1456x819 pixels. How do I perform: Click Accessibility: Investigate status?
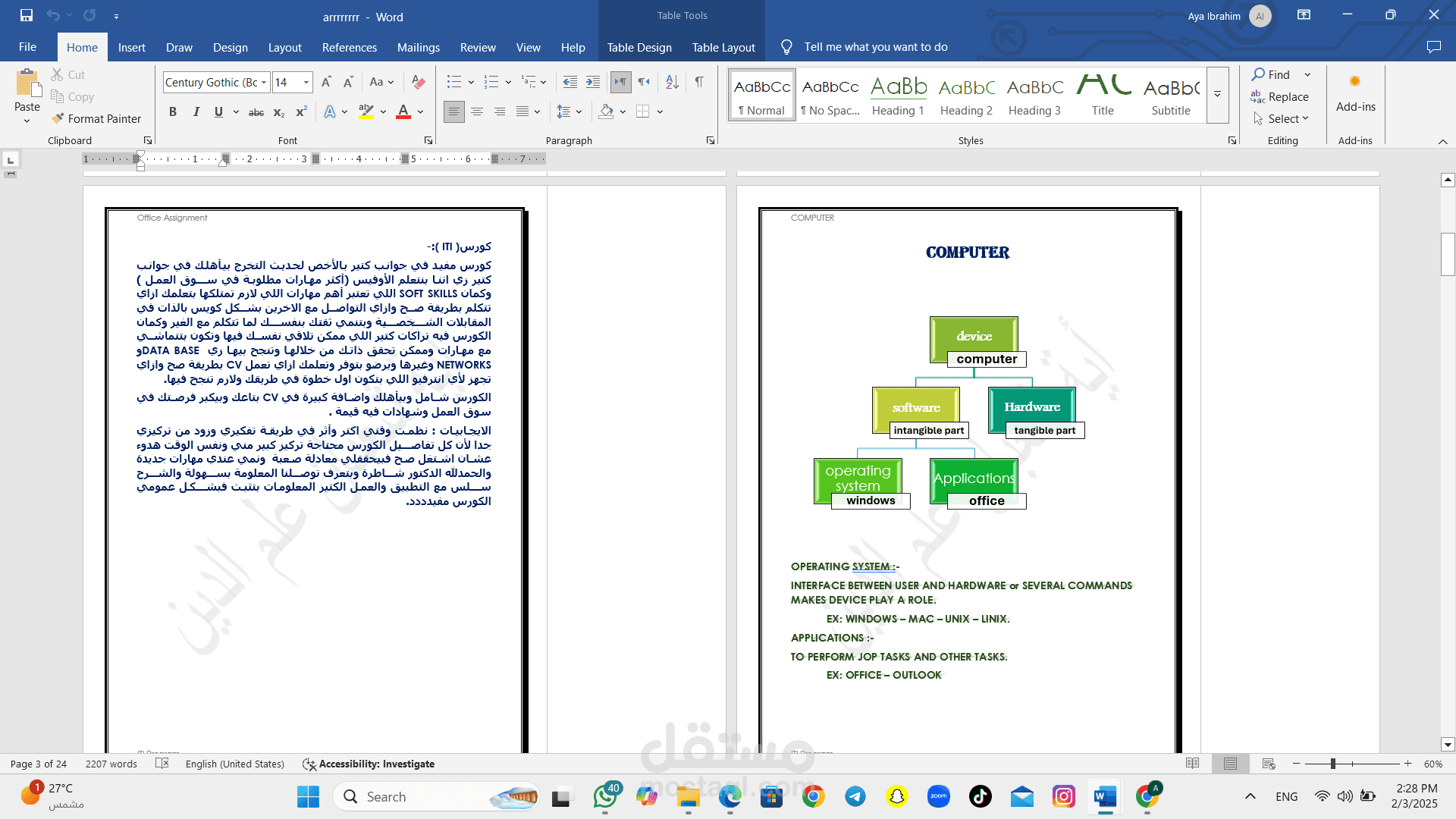point(369,764)
